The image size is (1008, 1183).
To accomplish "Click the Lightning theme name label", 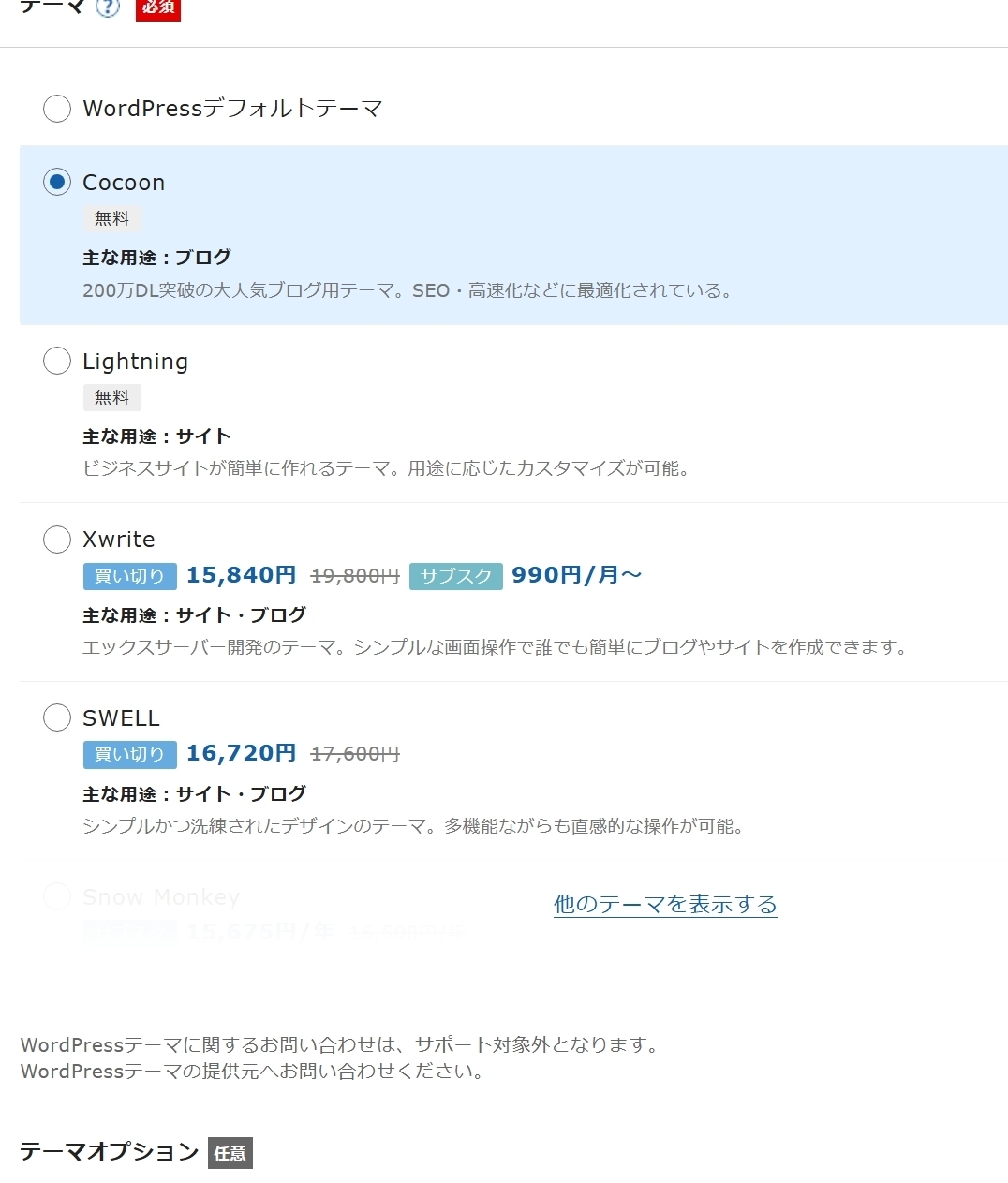I will pyautogui.click(x=135, y=362).
